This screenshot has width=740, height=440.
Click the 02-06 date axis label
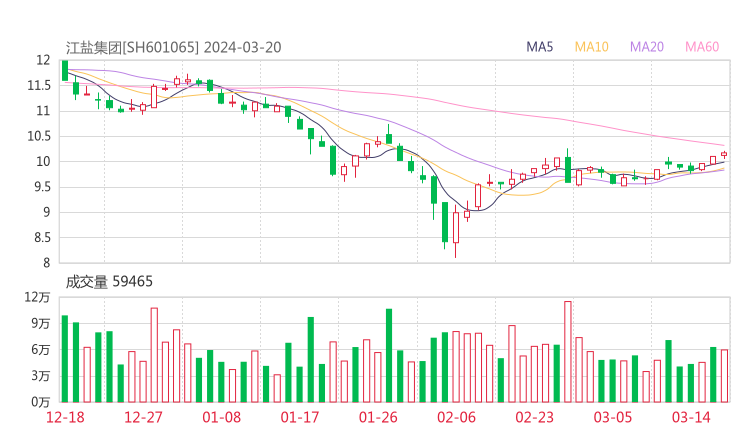click(456, 417)
